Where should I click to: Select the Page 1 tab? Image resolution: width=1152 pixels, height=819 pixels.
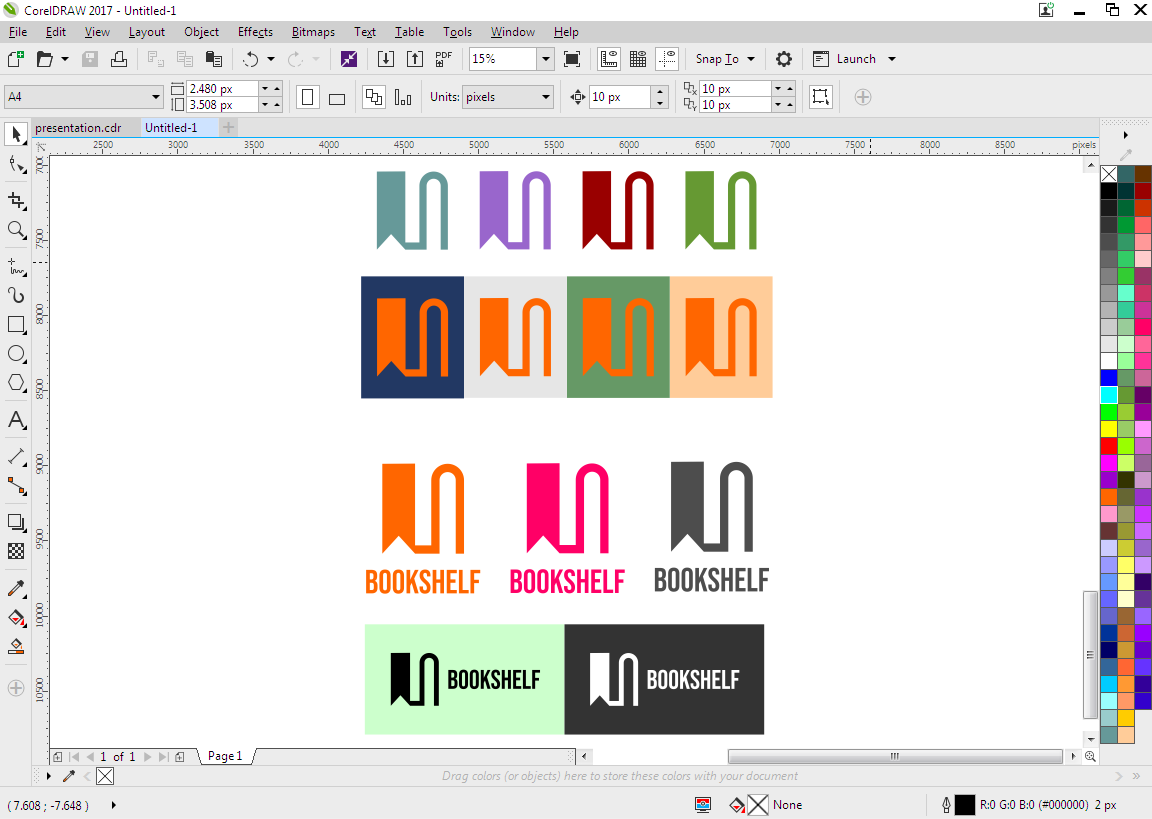click(x=225, y=756)
